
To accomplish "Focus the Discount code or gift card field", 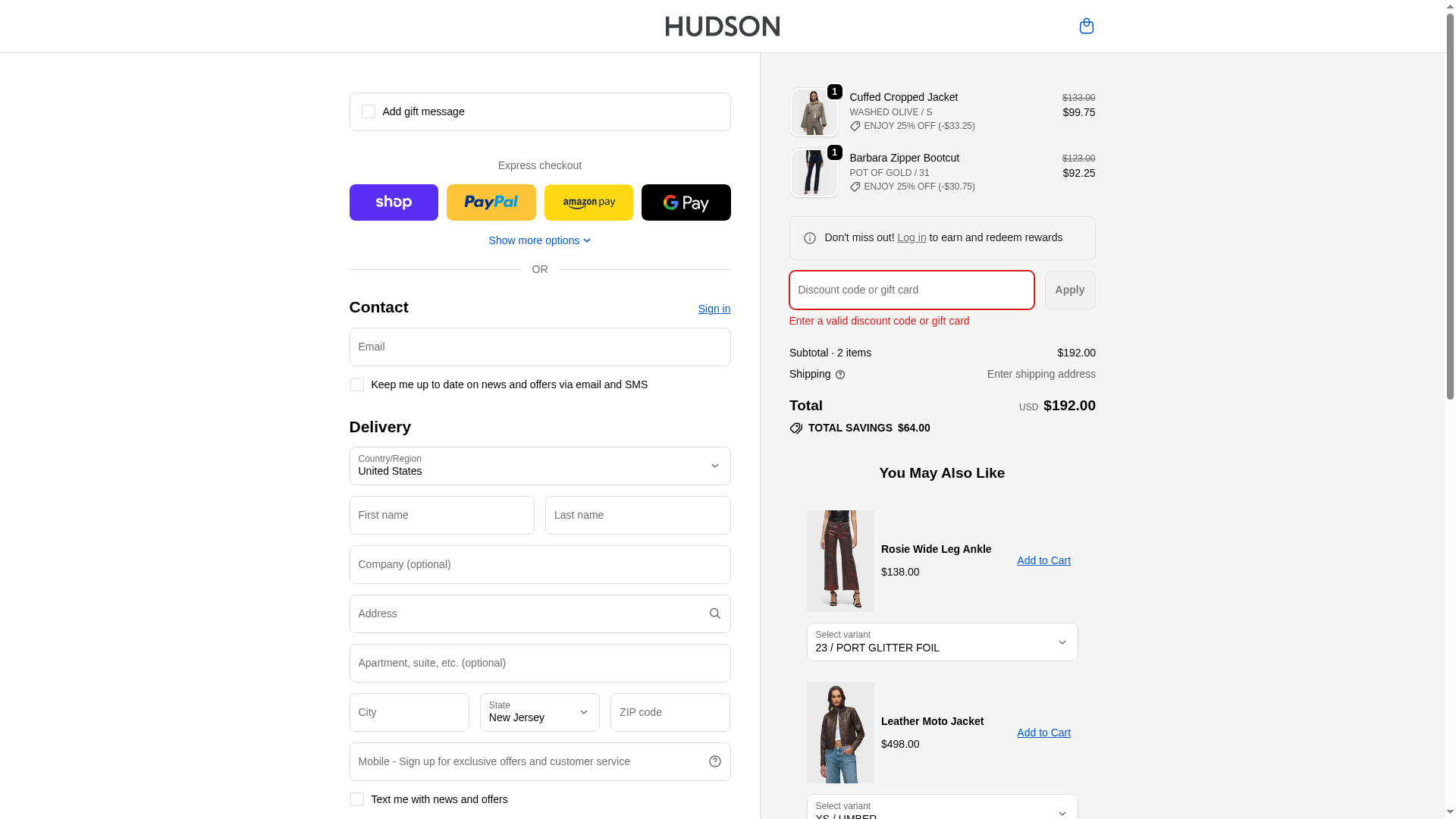I will tap(911, 290).
